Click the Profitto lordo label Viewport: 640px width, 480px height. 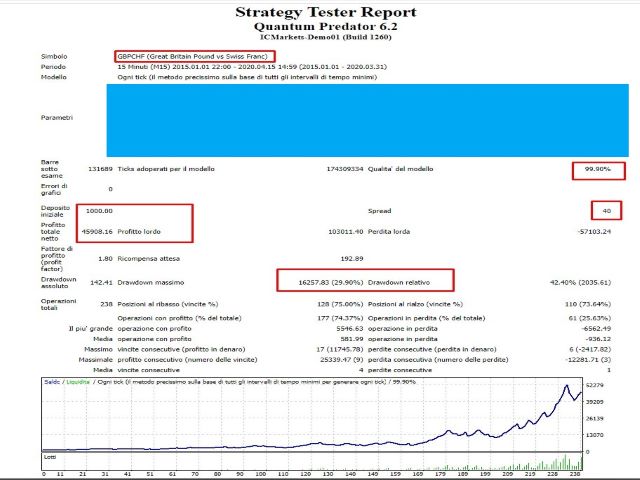click(x=139, y=231)
